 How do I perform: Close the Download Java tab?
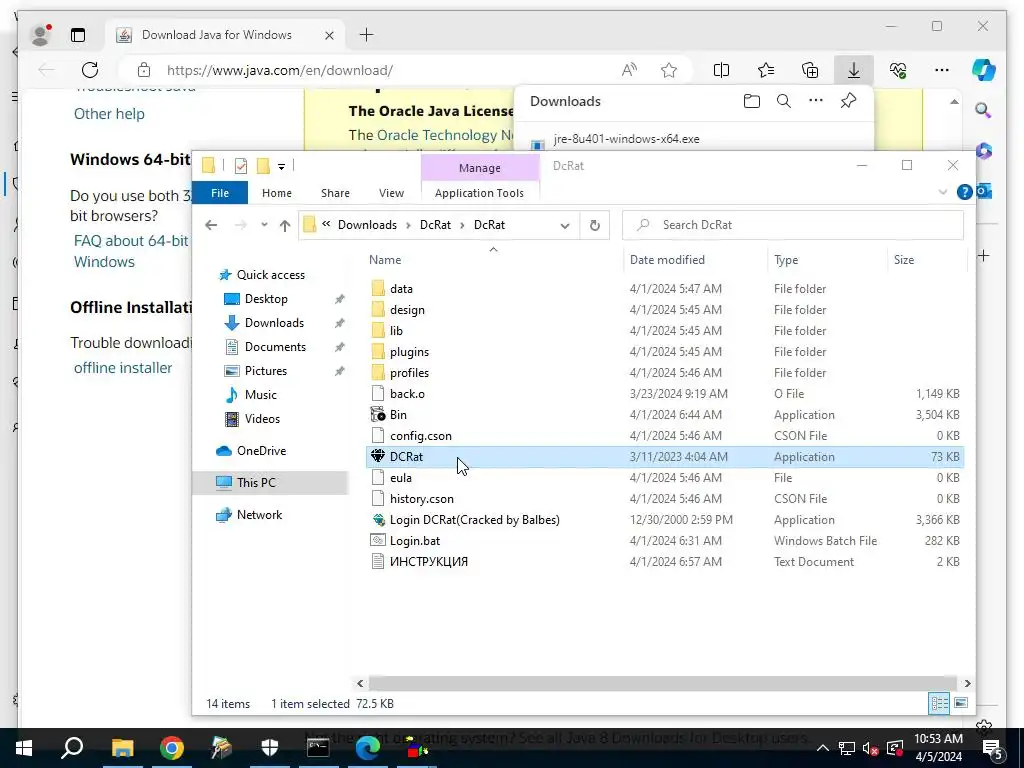329,35
